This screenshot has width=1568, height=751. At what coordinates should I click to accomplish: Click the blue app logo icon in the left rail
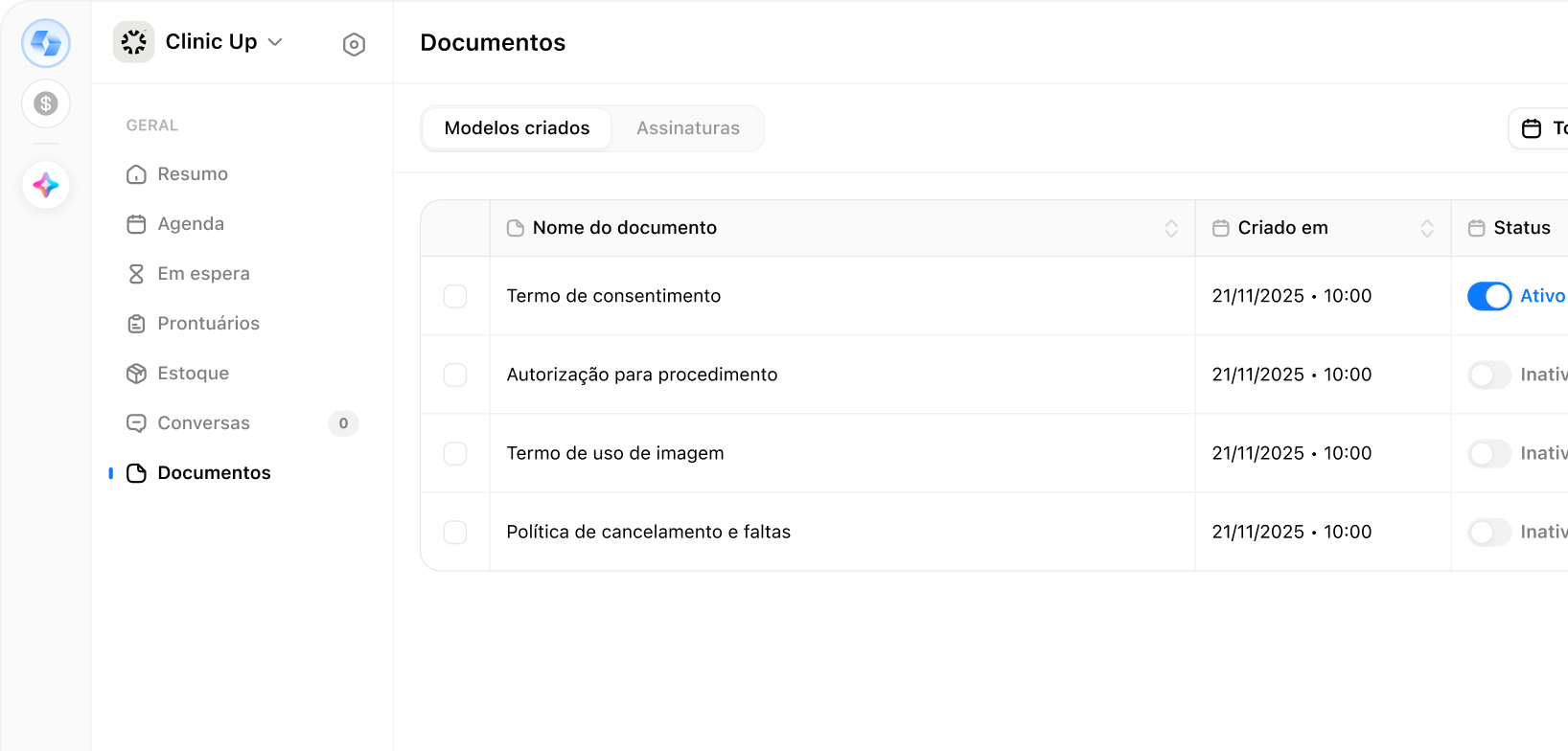click(46, 43)
